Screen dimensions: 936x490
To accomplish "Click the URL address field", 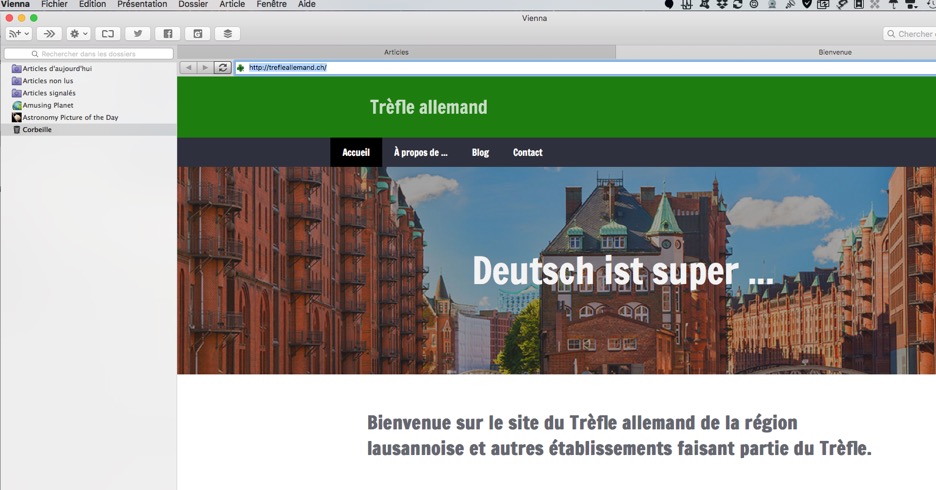I will (x=580, y=68).
